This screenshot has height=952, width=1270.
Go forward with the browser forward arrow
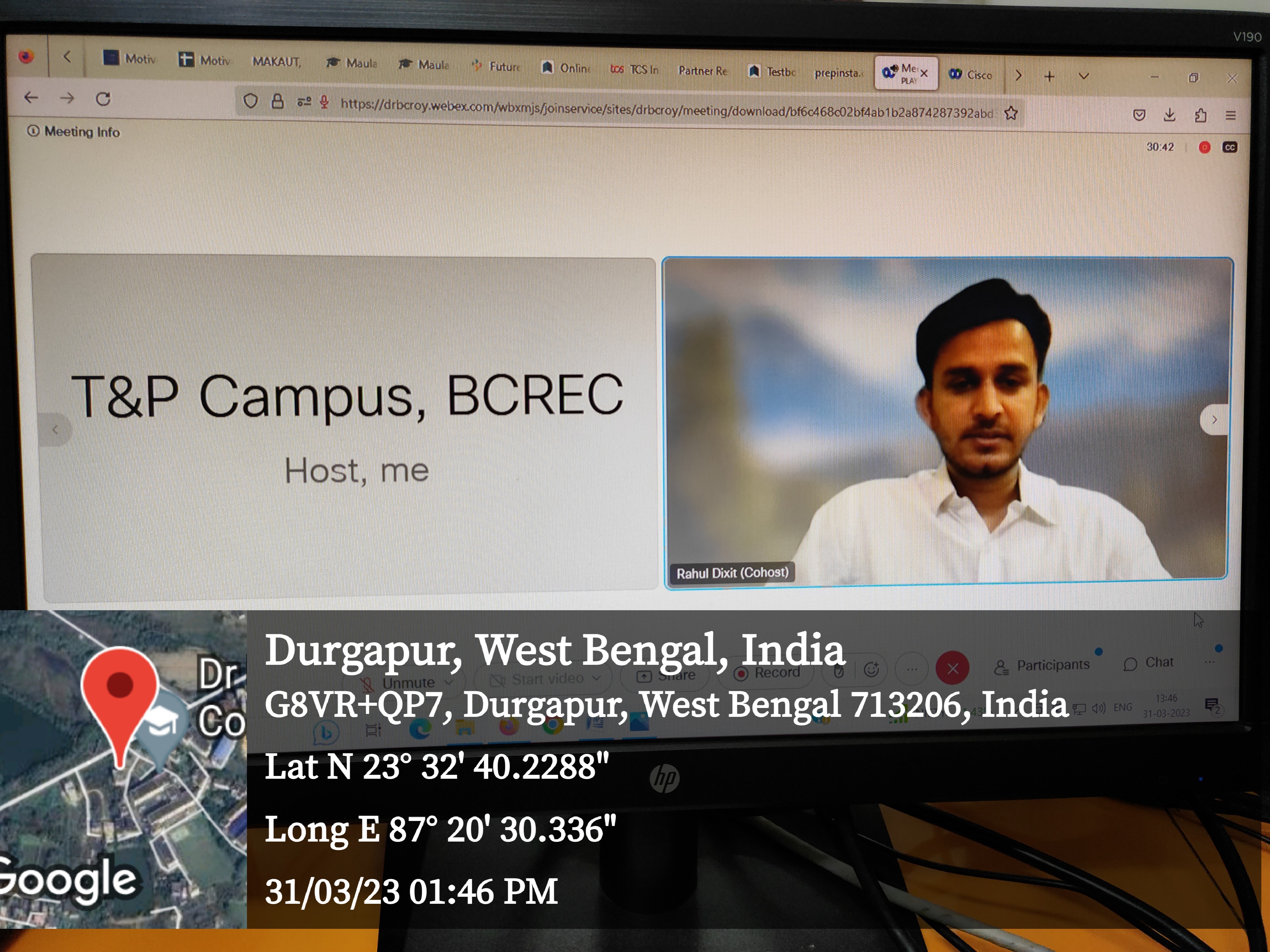point(67,99)
